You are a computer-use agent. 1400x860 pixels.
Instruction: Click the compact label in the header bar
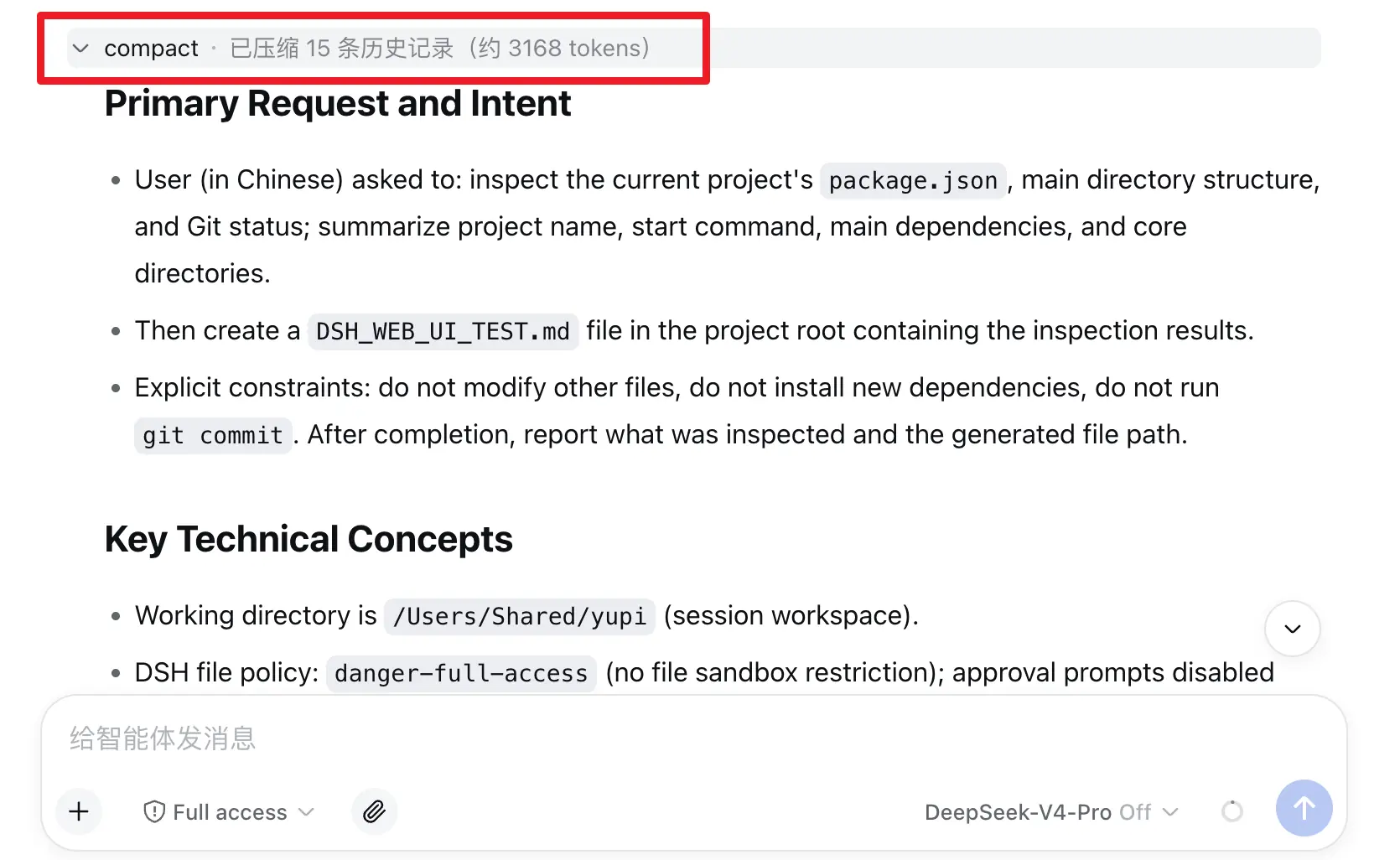click(151, 49)
